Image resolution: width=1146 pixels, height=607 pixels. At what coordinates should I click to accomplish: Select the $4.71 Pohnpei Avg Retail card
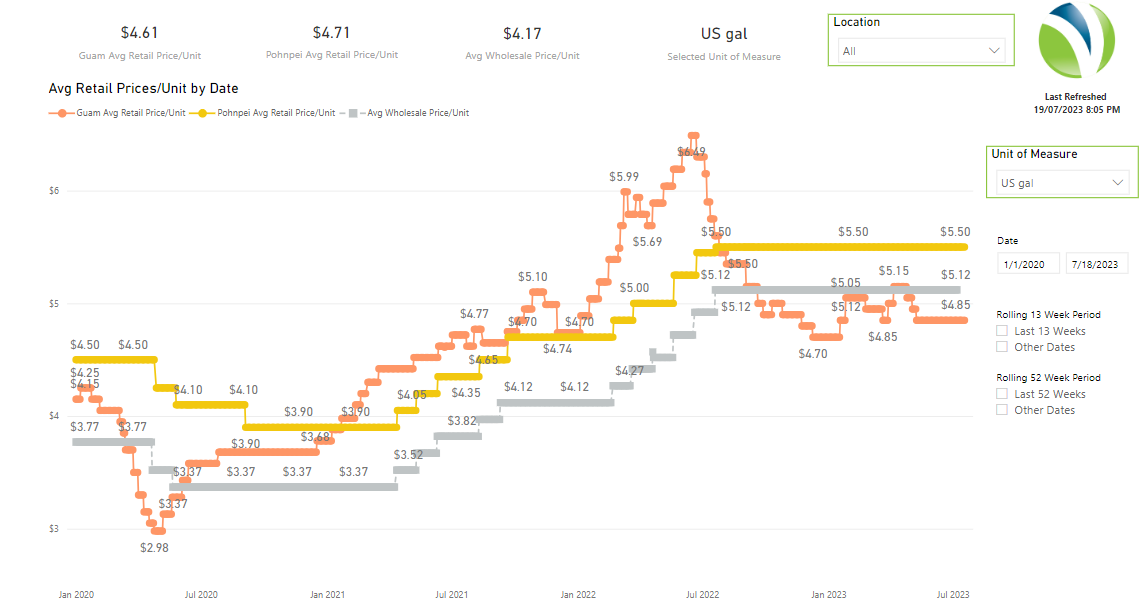[x=331, y=42]
